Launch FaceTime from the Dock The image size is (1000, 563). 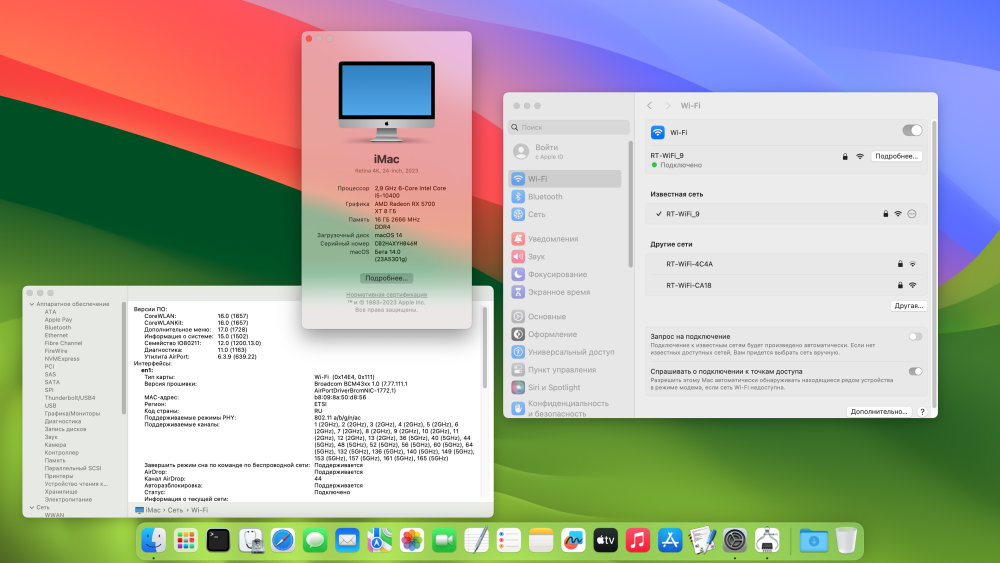444,541
